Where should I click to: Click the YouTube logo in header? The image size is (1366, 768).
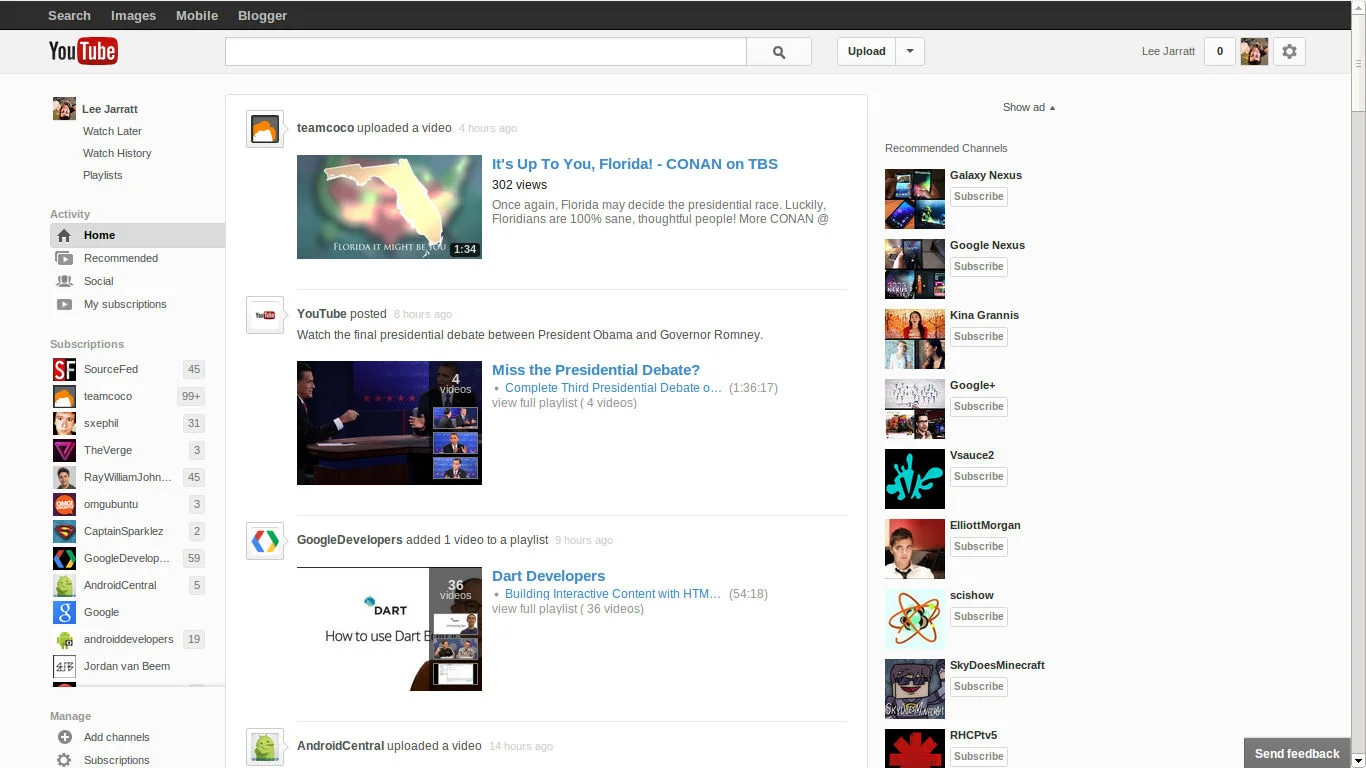click(83, 51)
